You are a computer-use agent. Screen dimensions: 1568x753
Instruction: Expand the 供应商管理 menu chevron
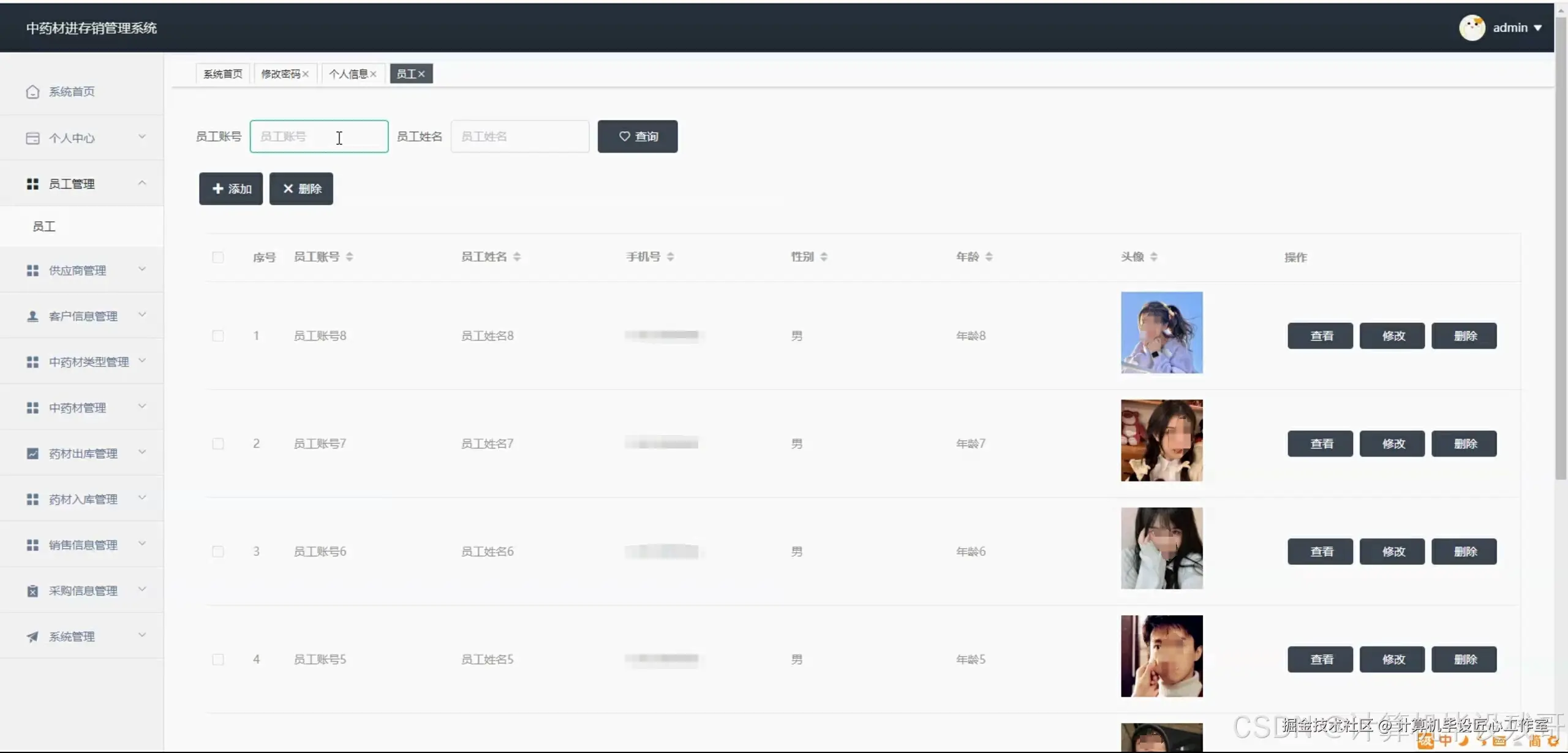pyautogui.click(x=142, y=269)
